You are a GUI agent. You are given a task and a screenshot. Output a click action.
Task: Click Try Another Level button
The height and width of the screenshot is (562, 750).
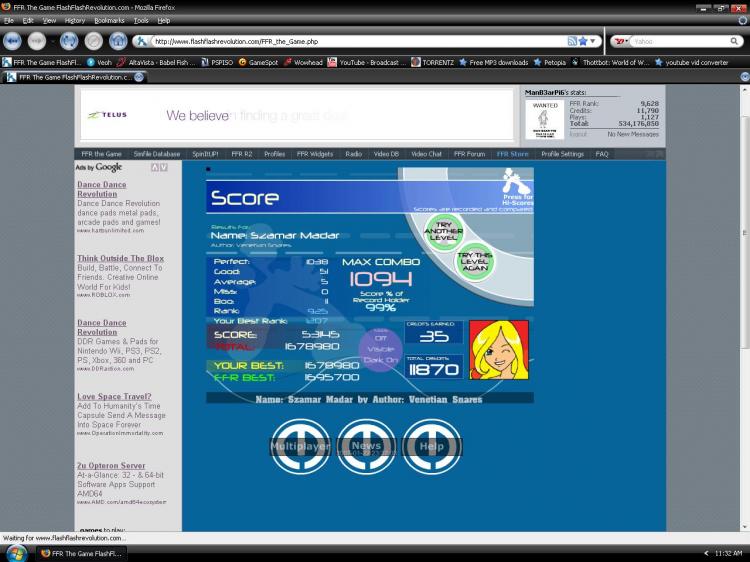[x=444, y=231]
